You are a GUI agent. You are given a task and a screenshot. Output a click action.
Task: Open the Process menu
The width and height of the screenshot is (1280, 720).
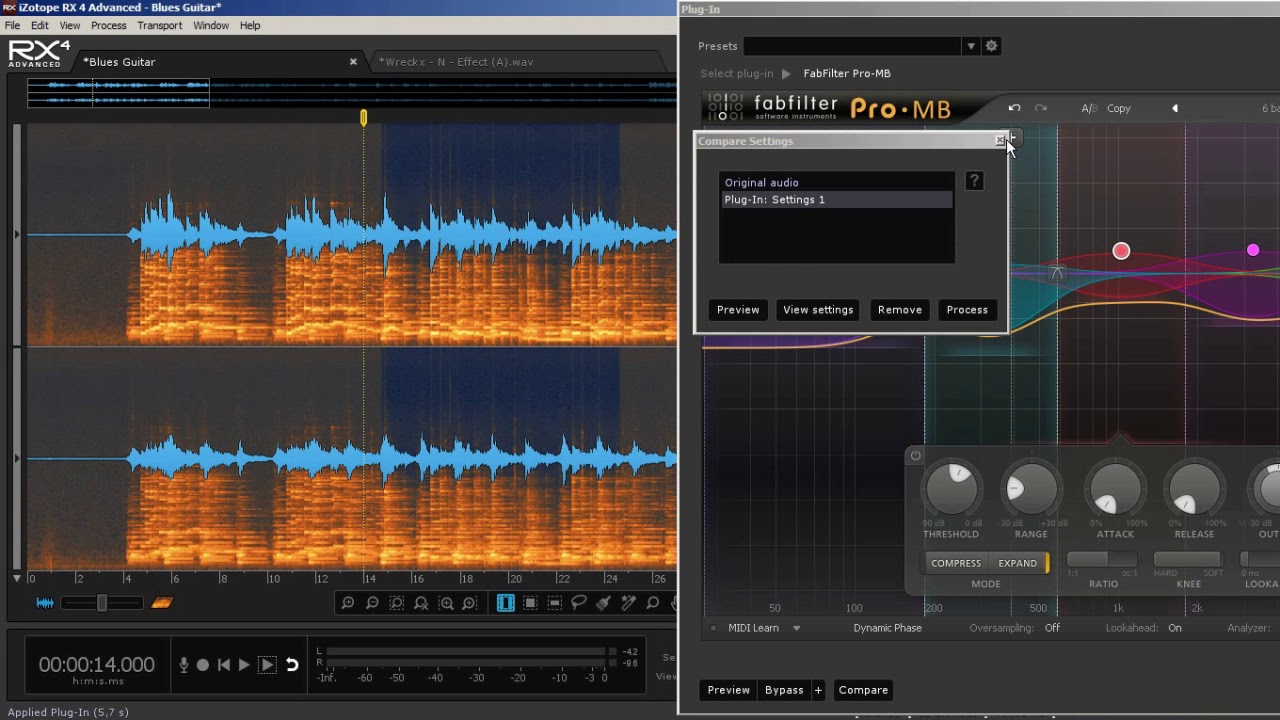[108, 25]
